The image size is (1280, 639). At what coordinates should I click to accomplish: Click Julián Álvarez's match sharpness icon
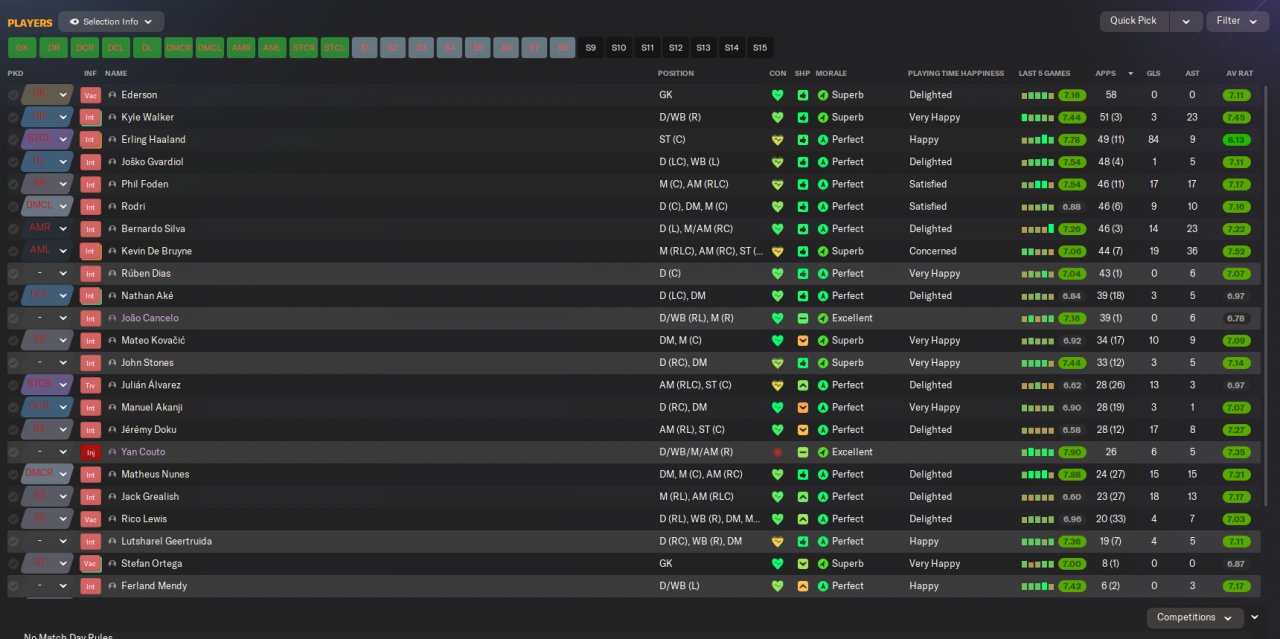pyautogui.click(x=802, y=385)
